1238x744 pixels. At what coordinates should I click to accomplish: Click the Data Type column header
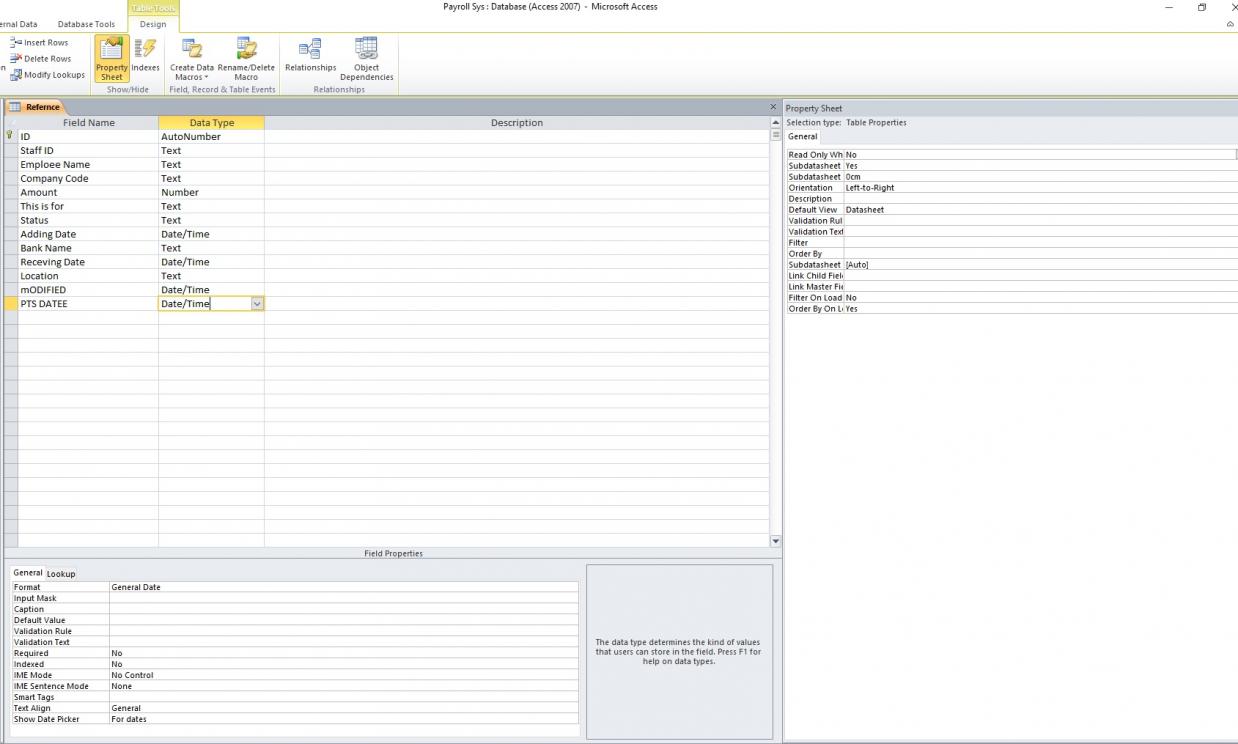click(211, 123)
